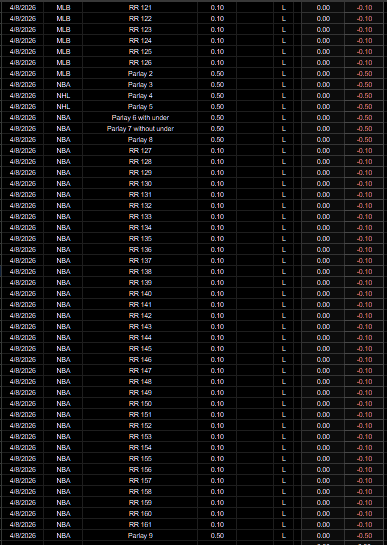
Task: Select the RR 128 cell
Action: pyautogui.click(x=140, y=162)
